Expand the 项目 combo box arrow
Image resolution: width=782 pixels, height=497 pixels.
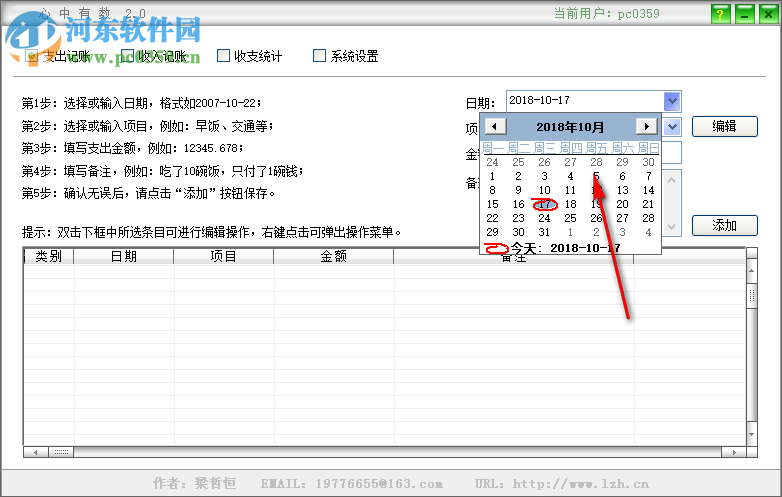[672, 127]
